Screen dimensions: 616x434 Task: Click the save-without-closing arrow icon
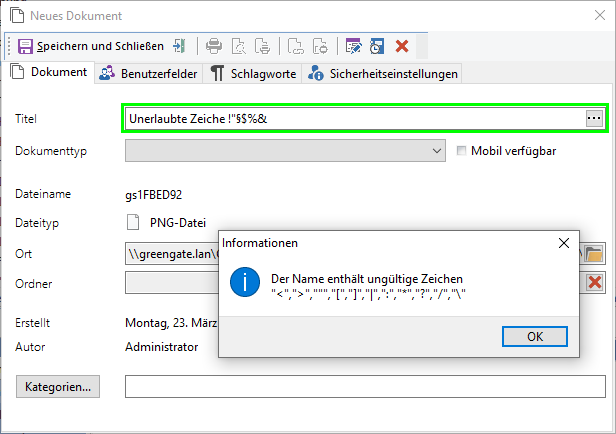[180, 46]
